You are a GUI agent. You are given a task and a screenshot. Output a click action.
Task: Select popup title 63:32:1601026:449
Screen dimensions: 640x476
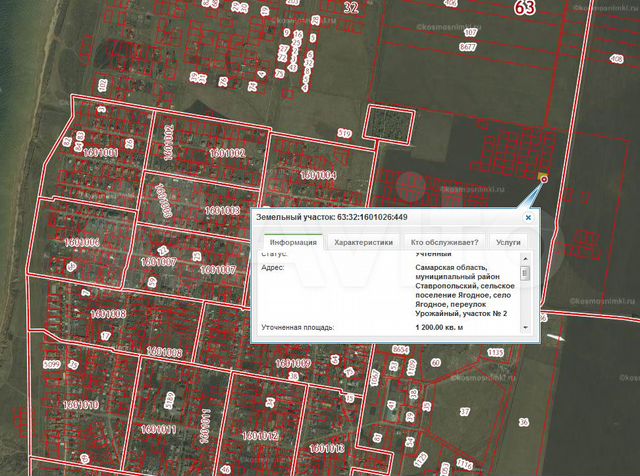tap(372, 217)
